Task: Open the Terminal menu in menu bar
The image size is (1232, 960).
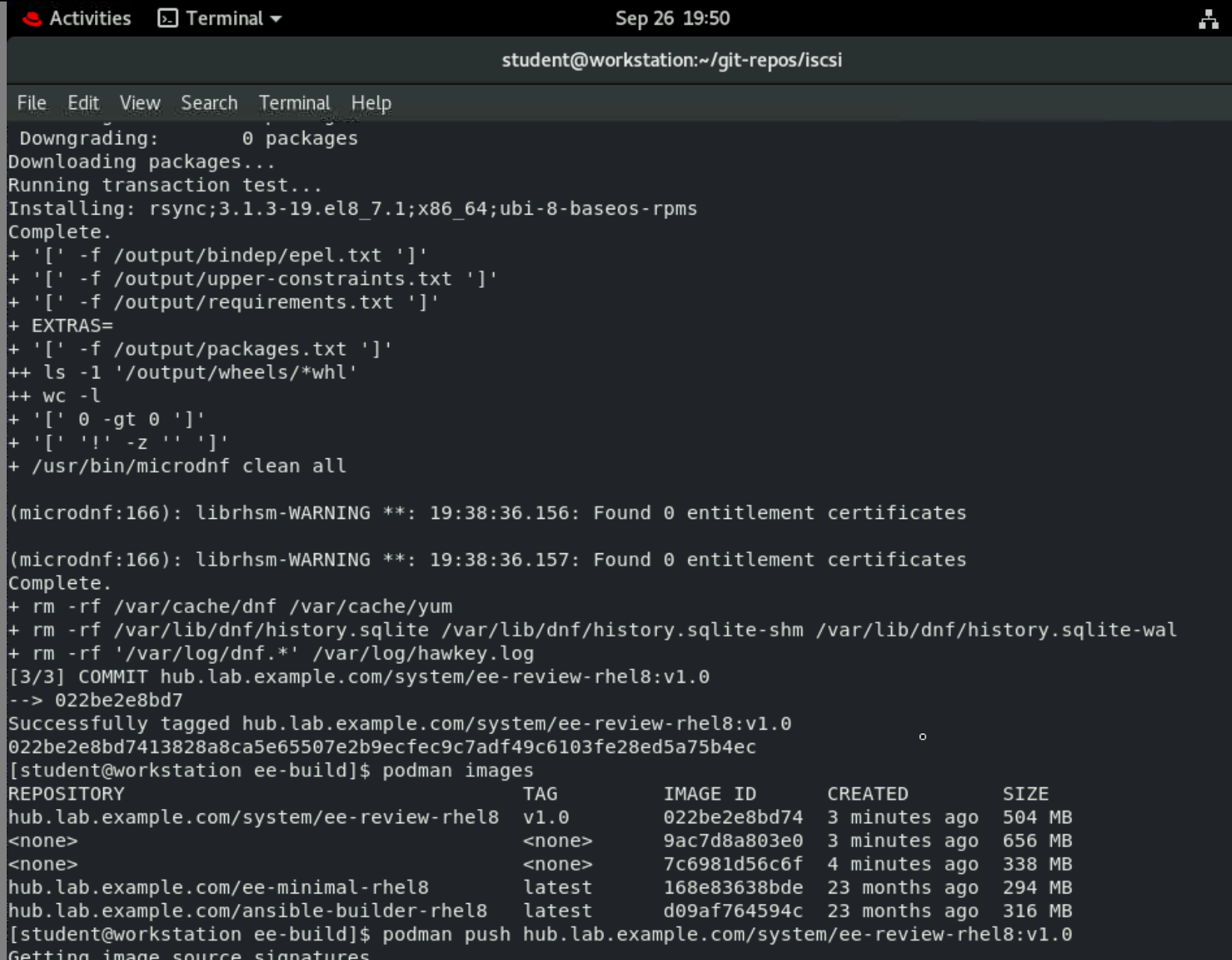Action: point(295,103)
